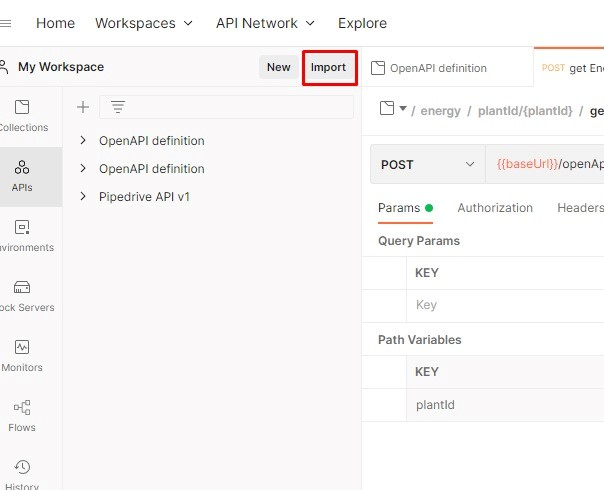Open the Environments sidebar panel
604x490 pixels.
(x=23, y=235)
